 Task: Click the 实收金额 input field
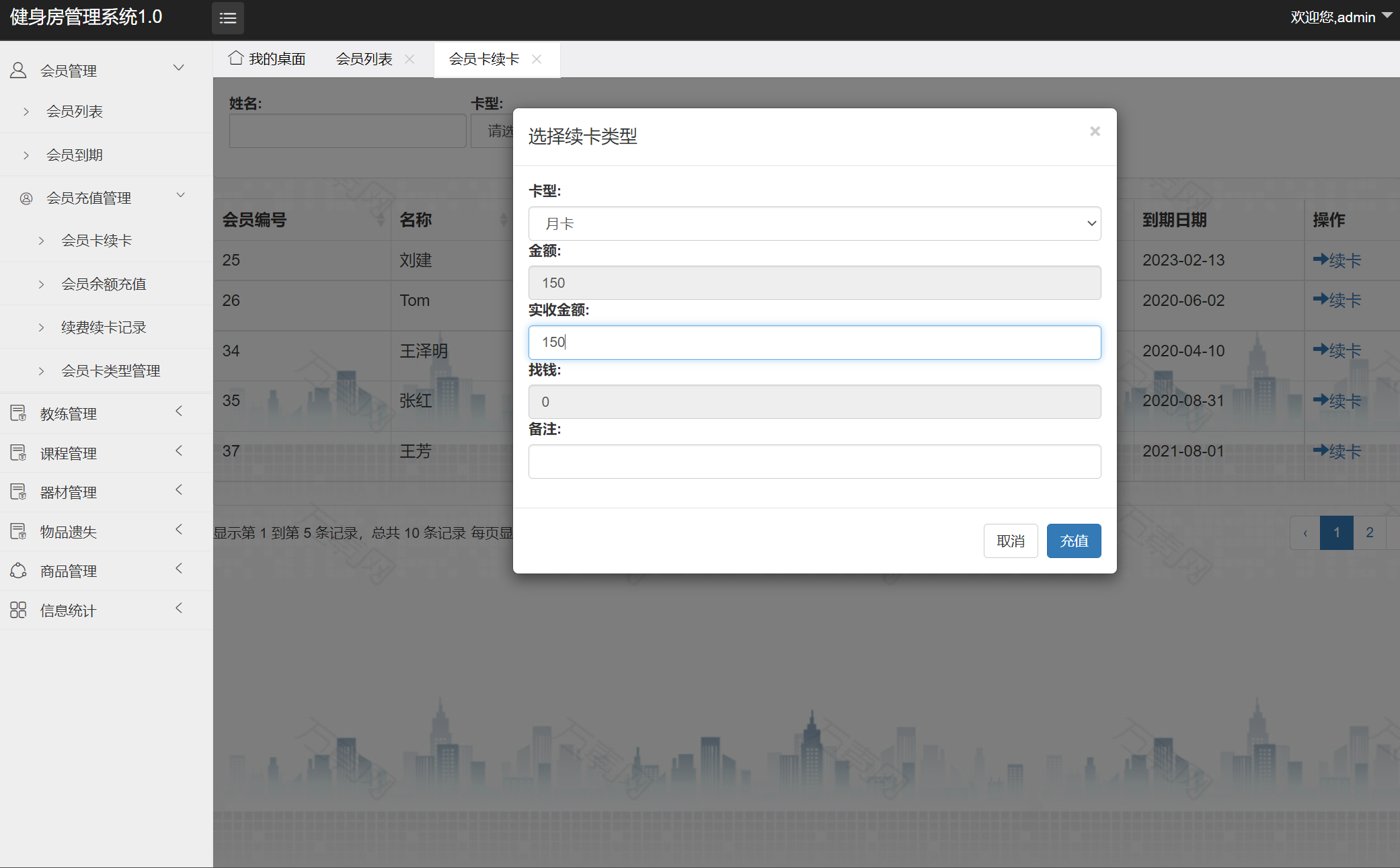(814, 342)
